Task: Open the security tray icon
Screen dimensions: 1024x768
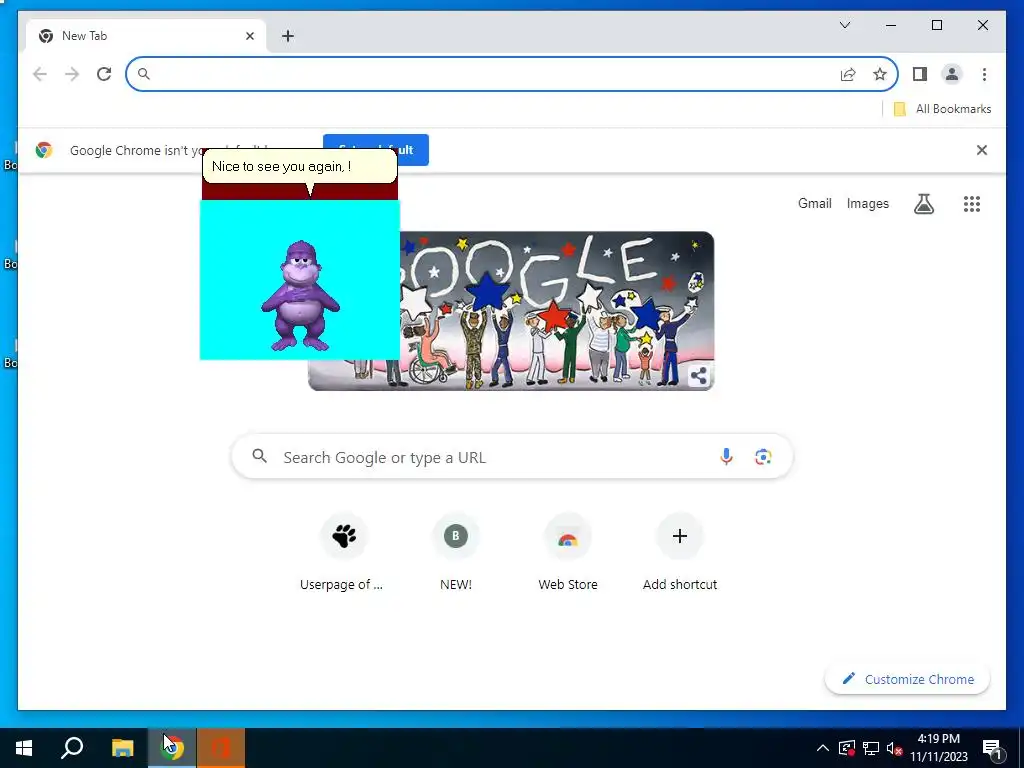Action: tap(847, 748)
